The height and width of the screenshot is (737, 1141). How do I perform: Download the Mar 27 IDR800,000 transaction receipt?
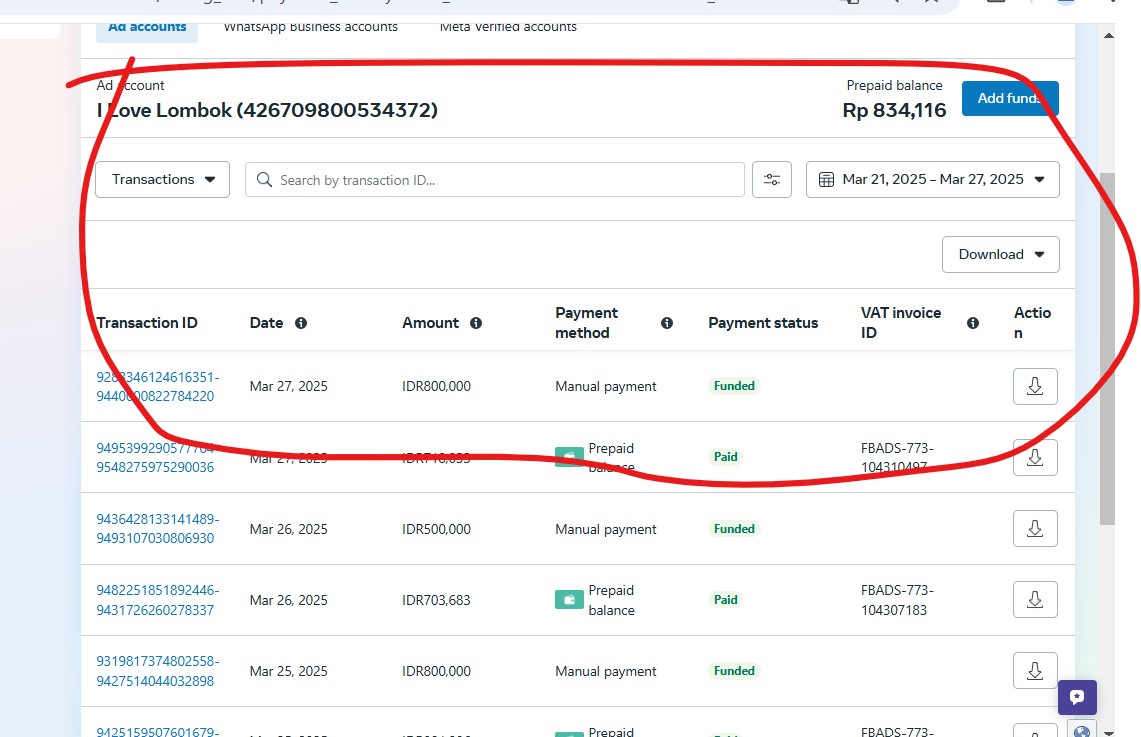click(x=1035, y=386)
